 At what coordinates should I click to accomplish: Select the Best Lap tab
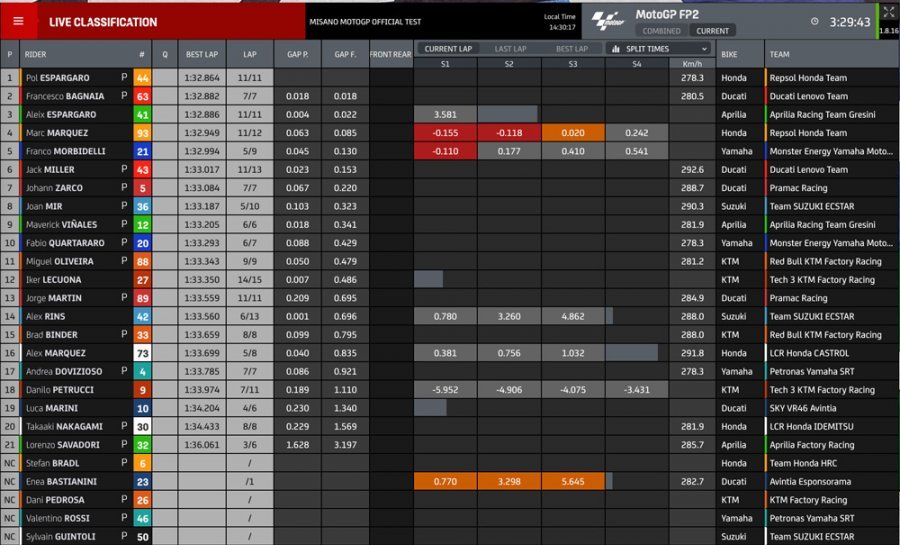pyautogui.click(x=572, y=49)
